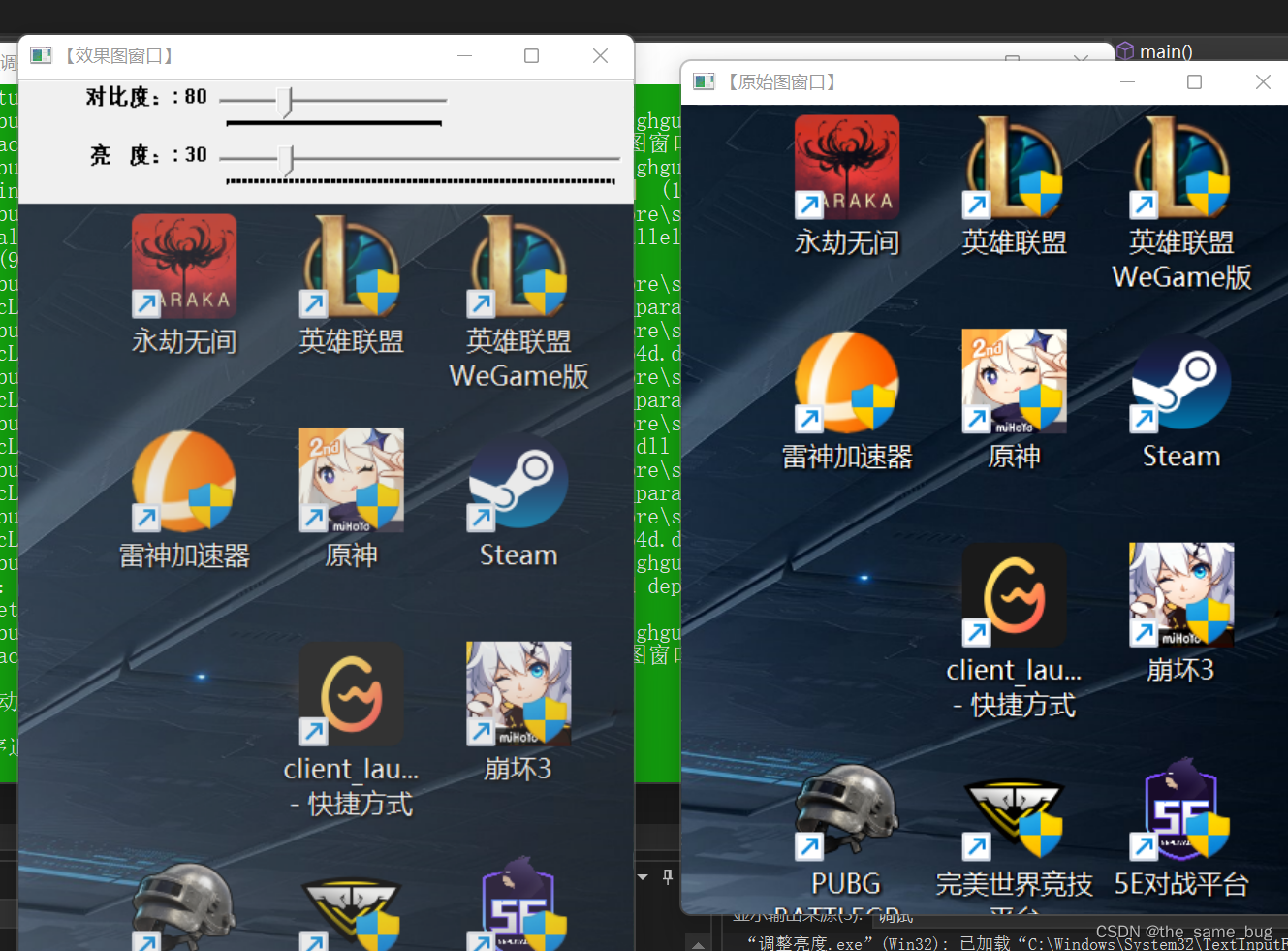Screen dimensions: 1288x951
Task: Click 雷神加速器 label in 效果图窗口
Action: click(184, 555)
